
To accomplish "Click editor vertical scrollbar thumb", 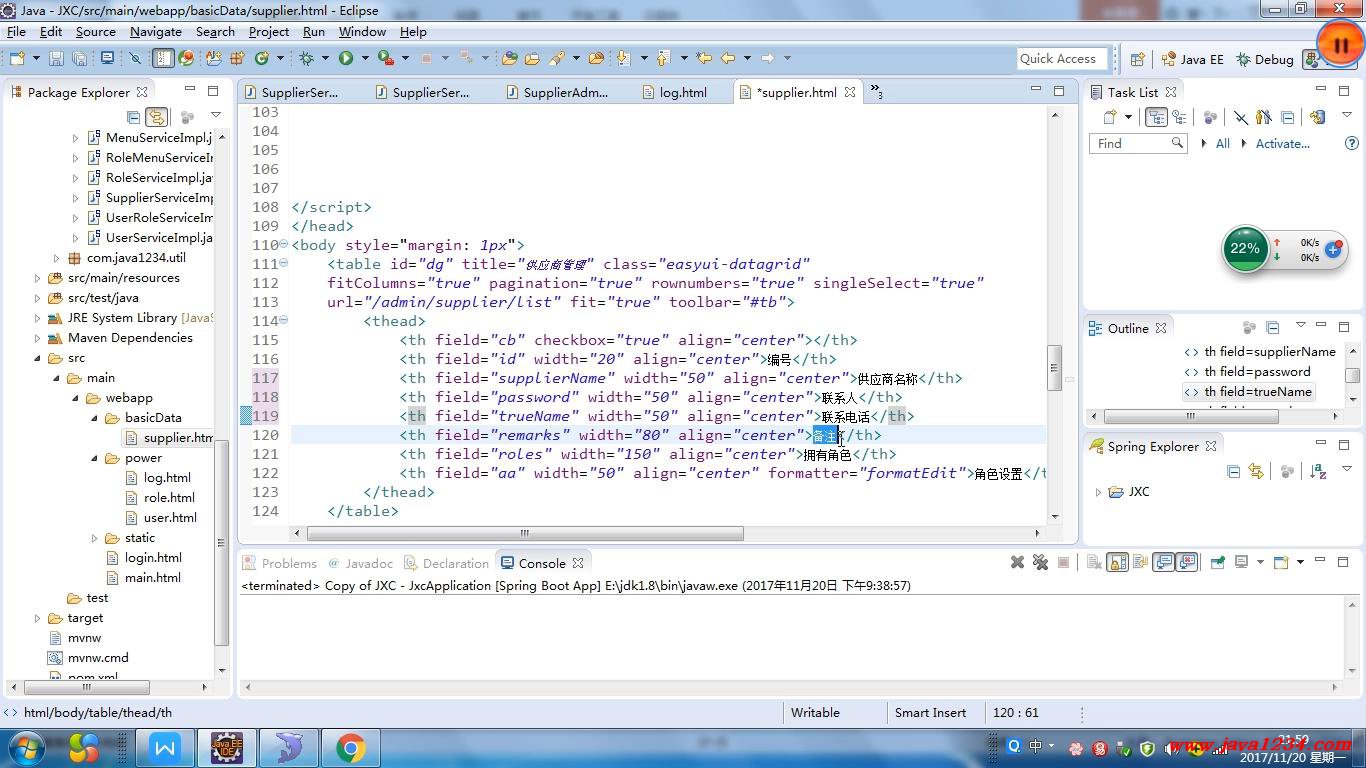I will 1054,368.
